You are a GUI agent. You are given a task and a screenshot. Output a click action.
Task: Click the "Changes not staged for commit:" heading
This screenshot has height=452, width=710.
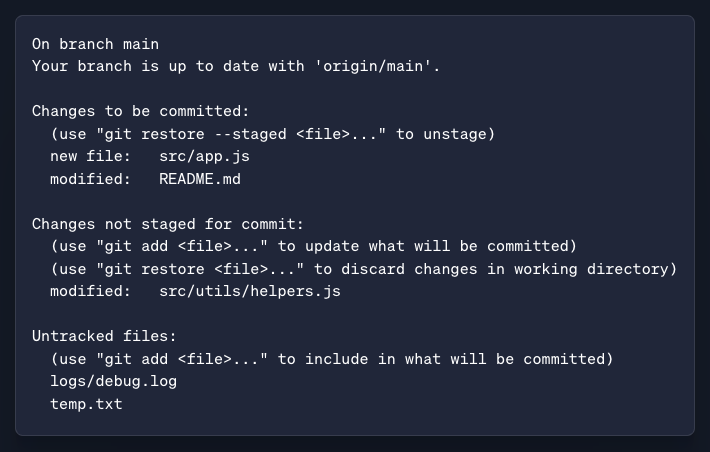167,224
